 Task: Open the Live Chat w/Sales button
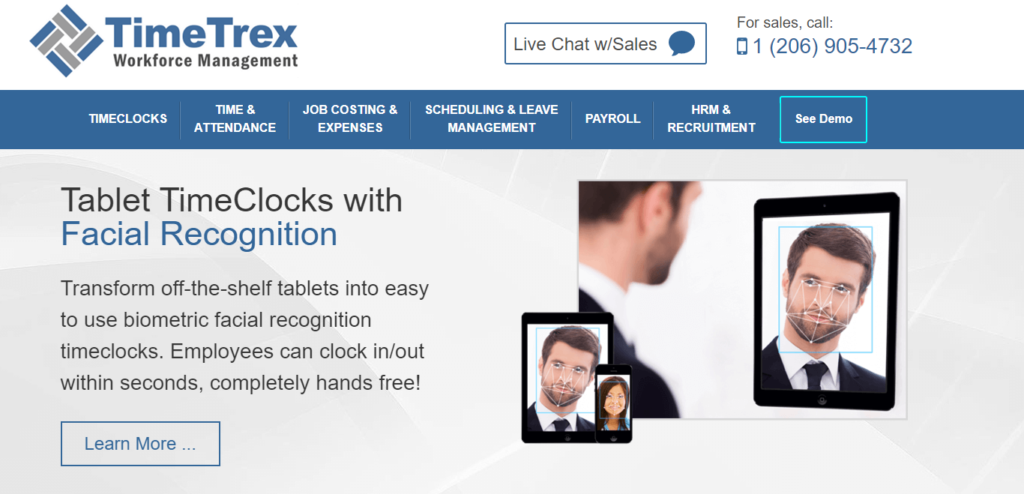[605, 44]
